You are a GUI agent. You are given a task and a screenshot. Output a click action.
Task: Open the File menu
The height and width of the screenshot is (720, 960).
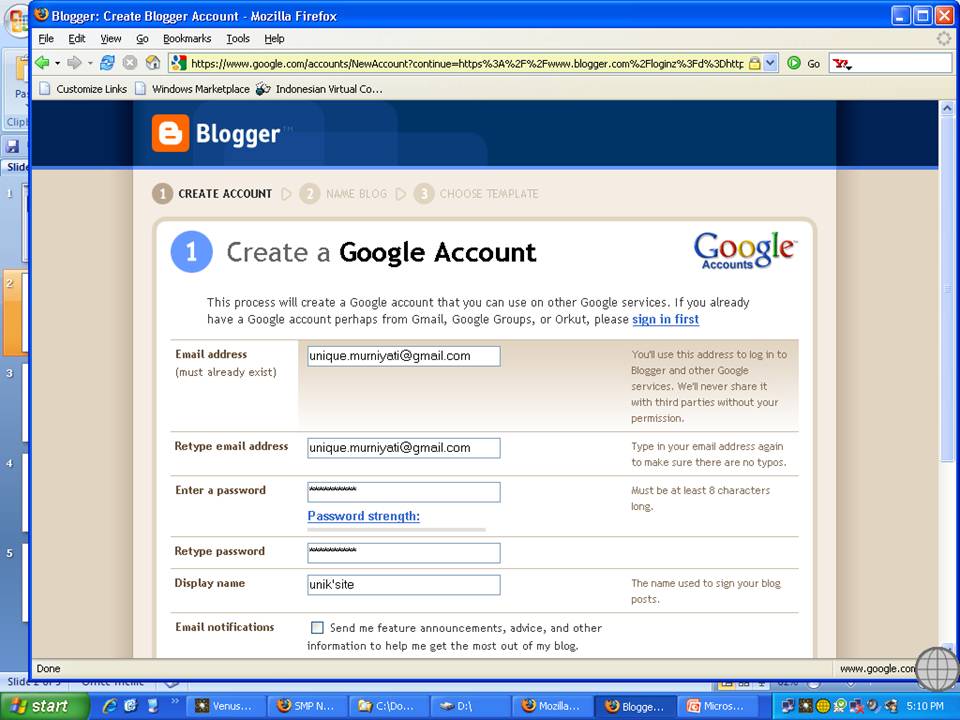coord(46,39)
